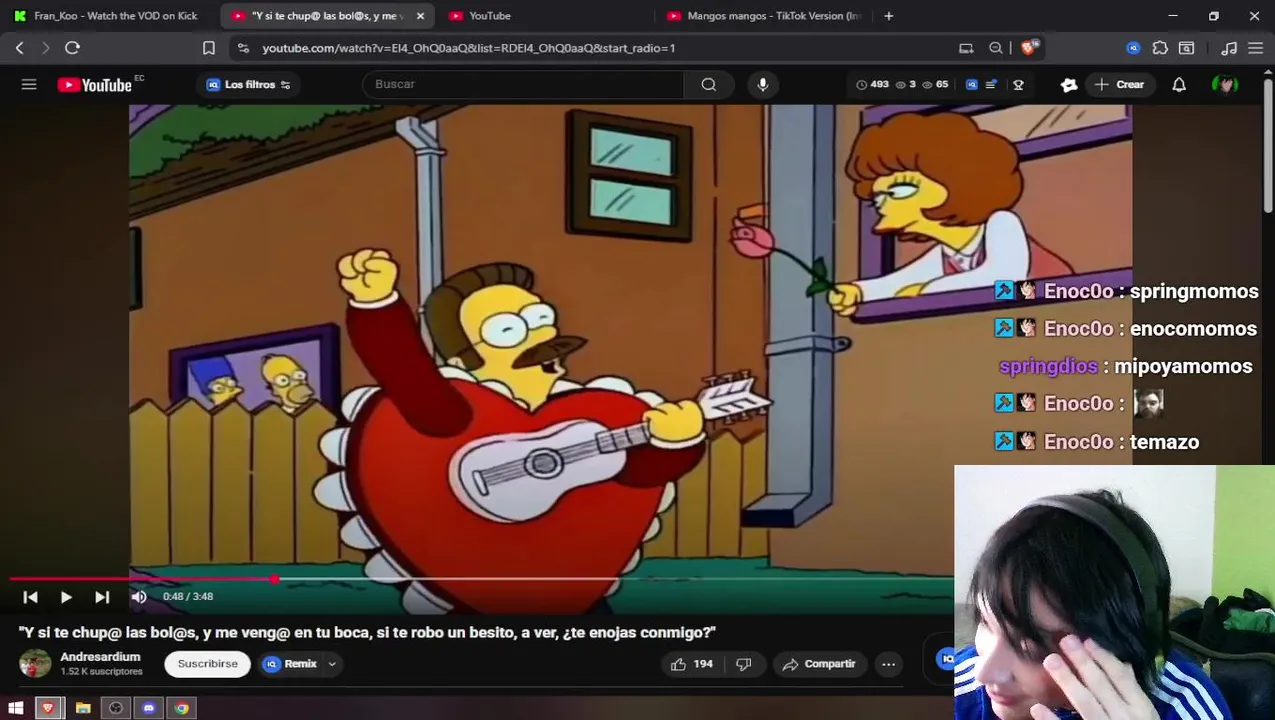The height and width of the screenshot is (720, 1275).
Task: Open the list icon next to IQ badge
Action: [991, 85]
